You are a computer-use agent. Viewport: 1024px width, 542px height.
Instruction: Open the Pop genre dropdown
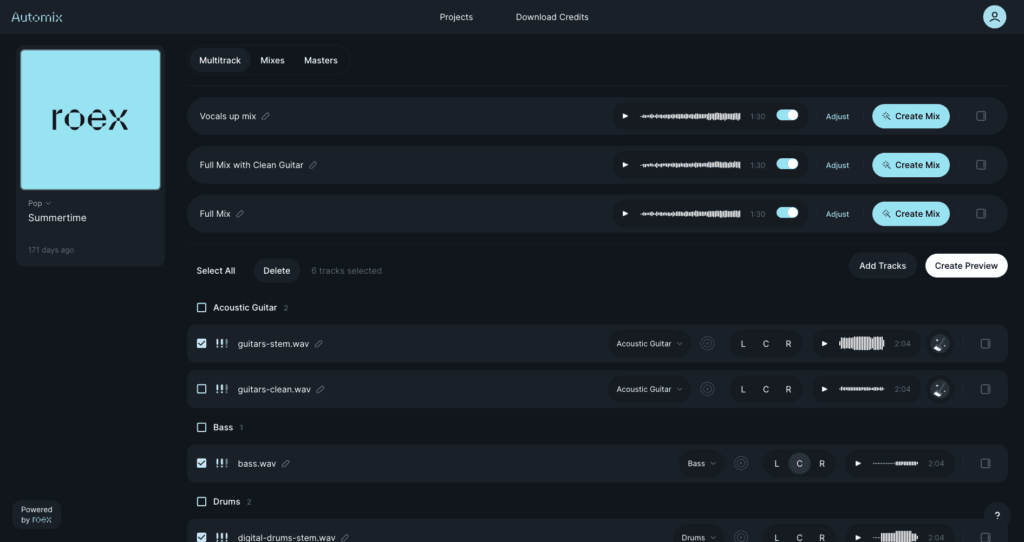coord(40,204)
